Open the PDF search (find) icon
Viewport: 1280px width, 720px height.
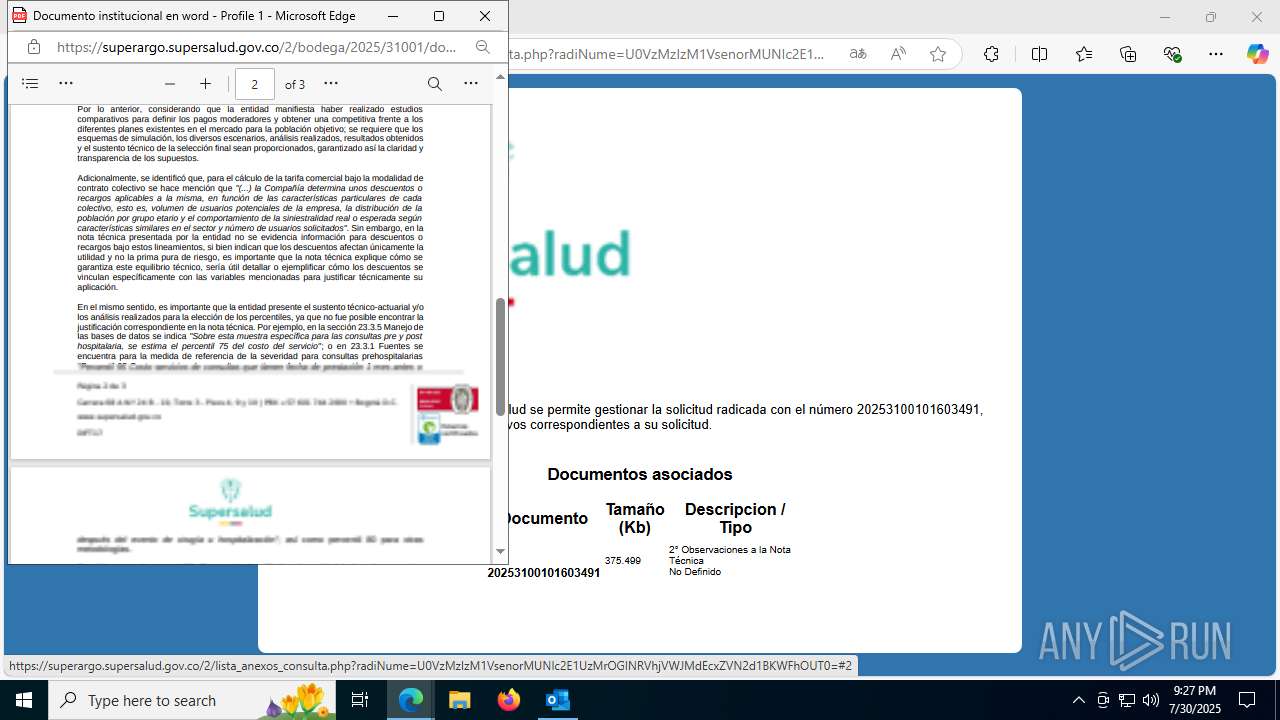[x=435, y=84]
